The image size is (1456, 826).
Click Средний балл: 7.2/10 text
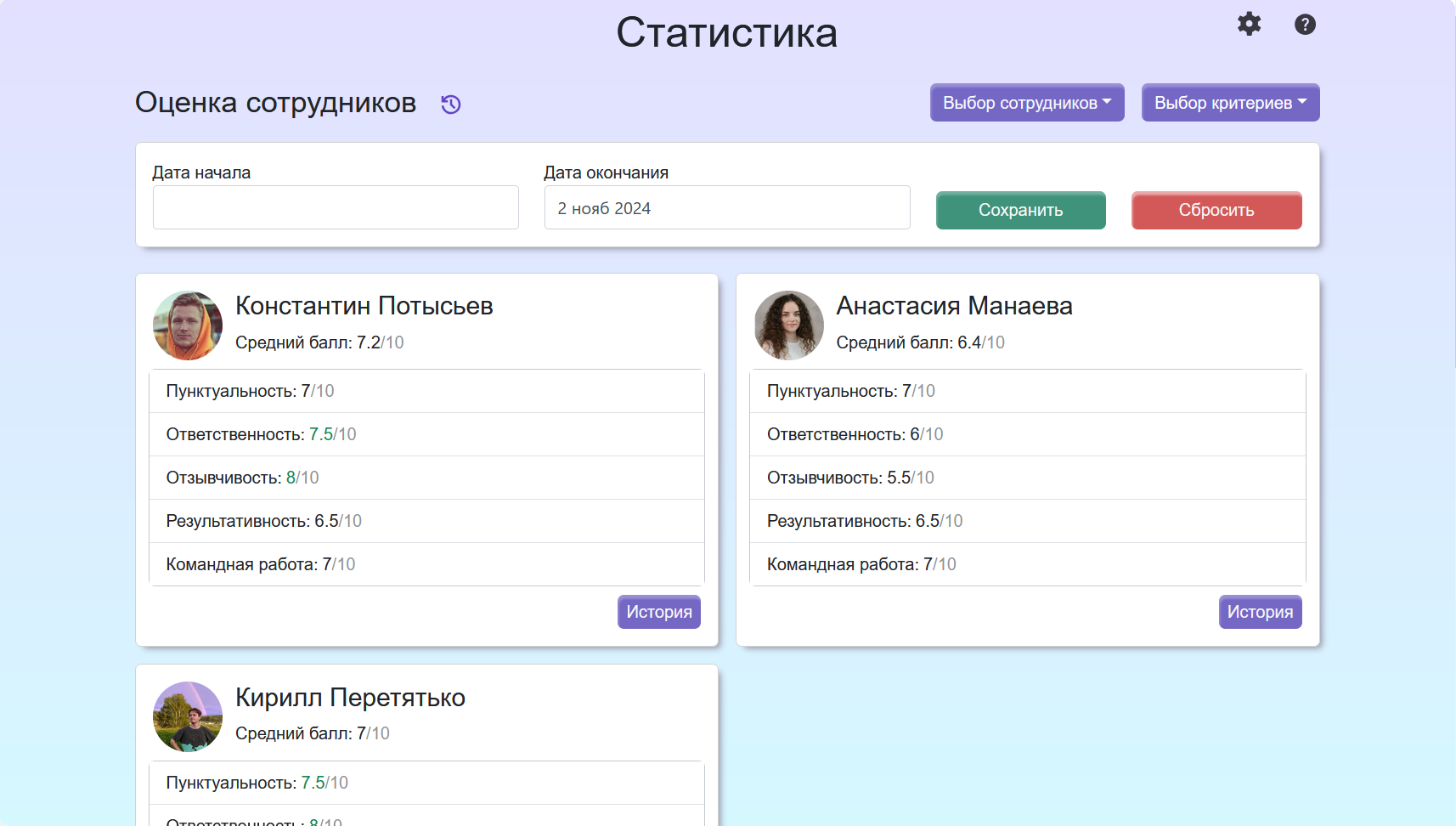pyautogui.click(x=319, y=342)
